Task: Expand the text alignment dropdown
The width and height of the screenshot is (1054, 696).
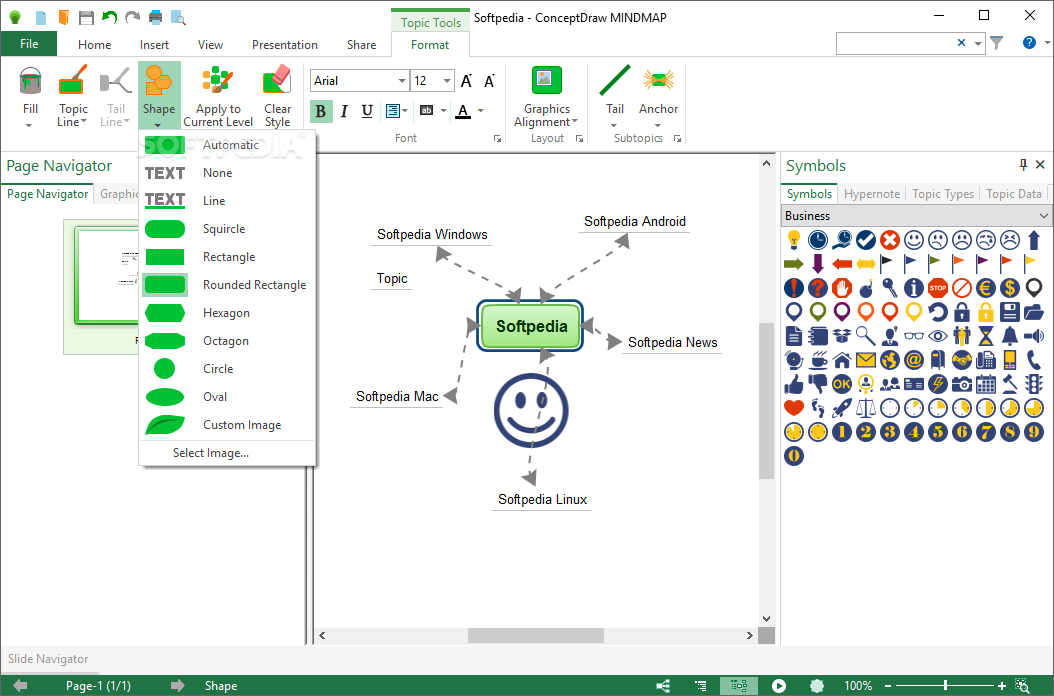Action: click(x=405, y=111)
